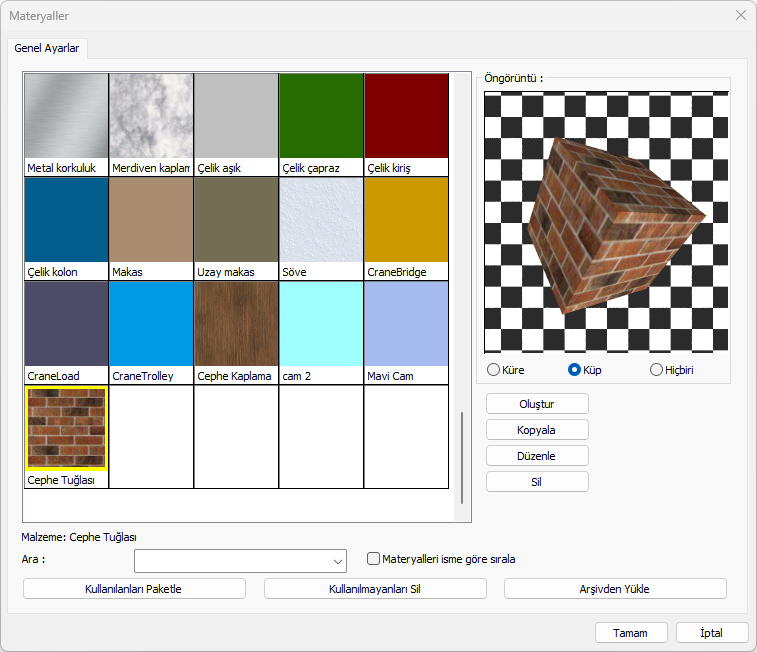The height and width of the screenshot is (652, 757).
Task: Click the green Çelik çapraz swatch
Action: click(321, 116)
